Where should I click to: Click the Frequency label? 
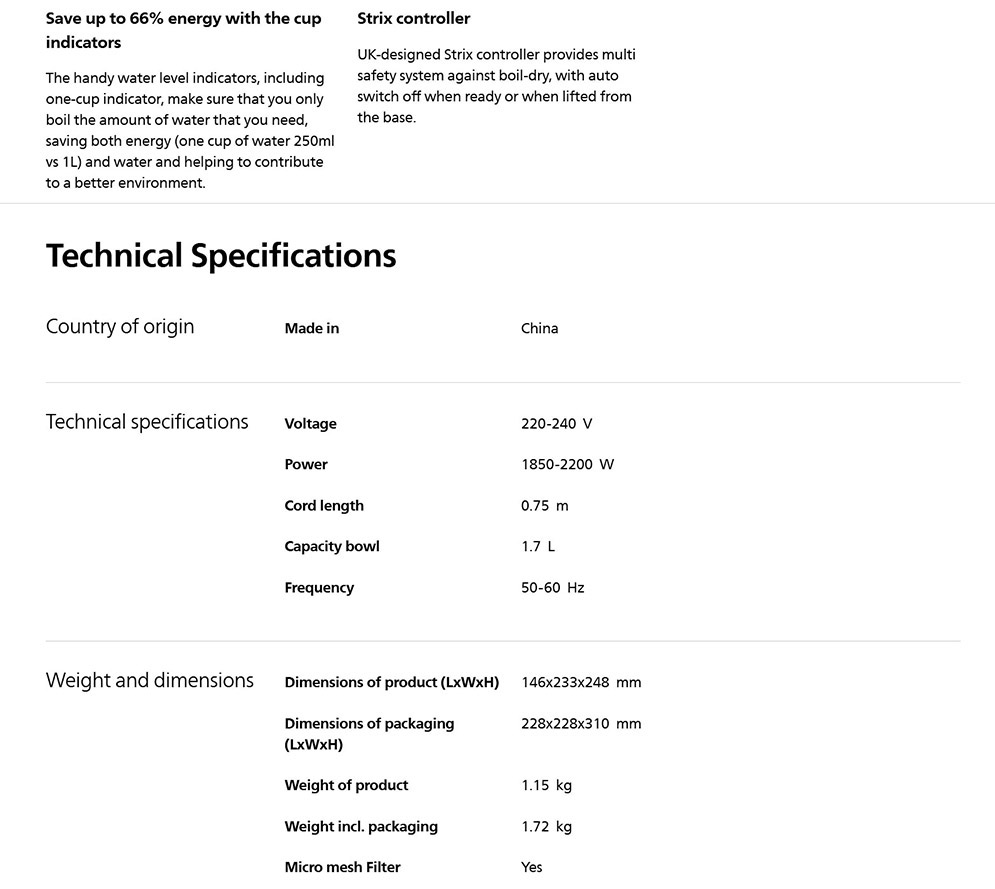pos(319,588)
